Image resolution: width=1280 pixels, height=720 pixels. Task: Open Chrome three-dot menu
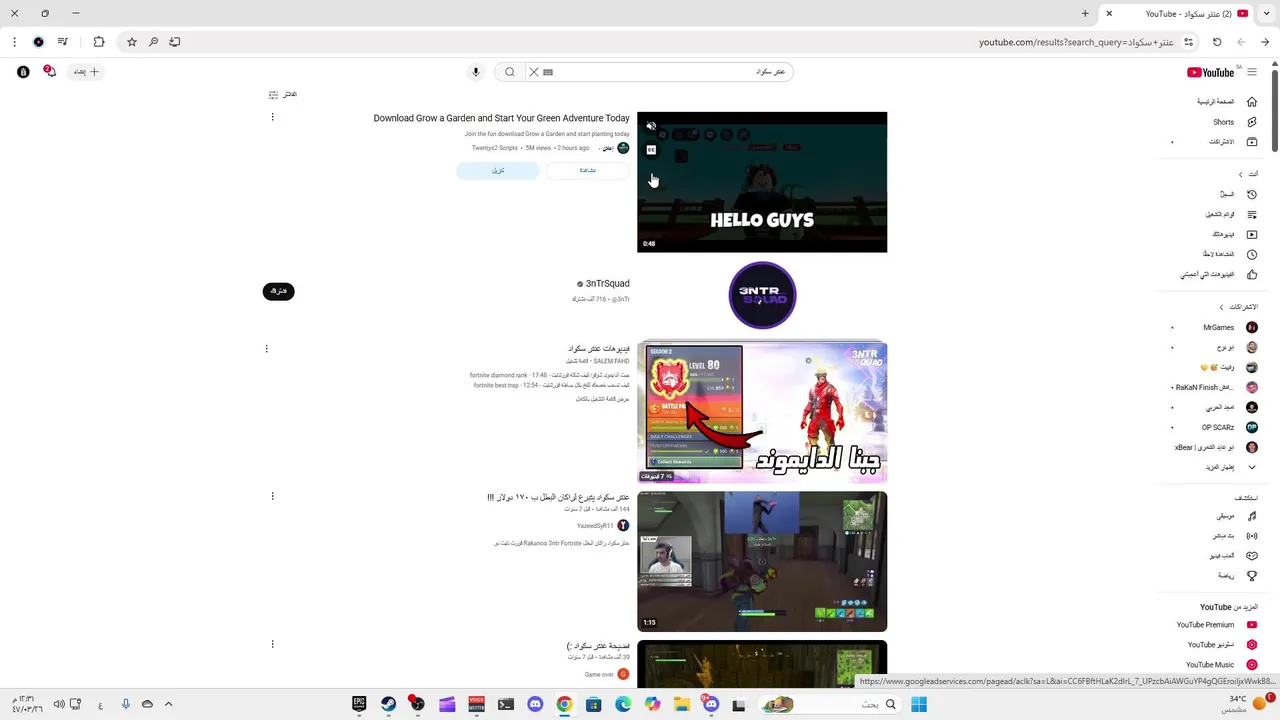click(14, 42)
